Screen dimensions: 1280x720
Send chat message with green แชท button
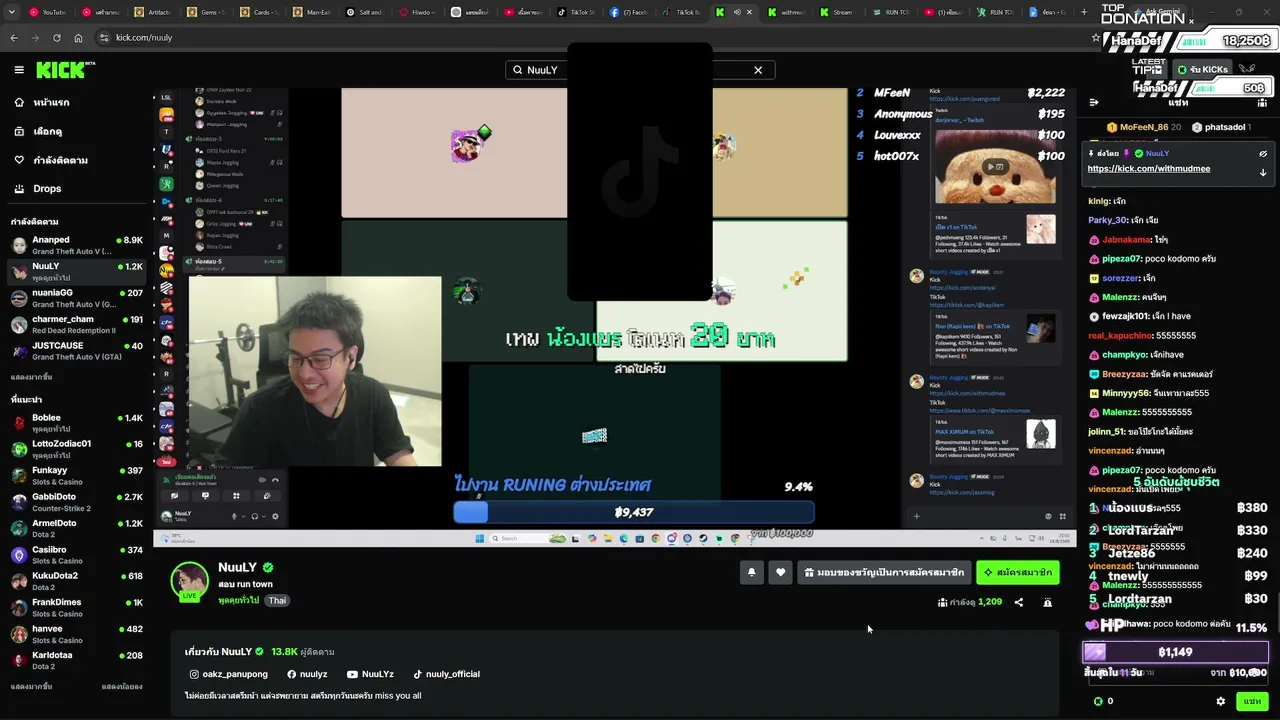1252,701
